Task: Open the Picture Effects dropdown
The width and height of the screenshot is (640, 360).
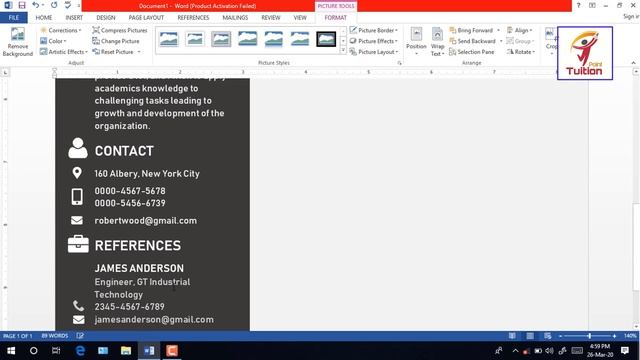Action: pos(373,41)
